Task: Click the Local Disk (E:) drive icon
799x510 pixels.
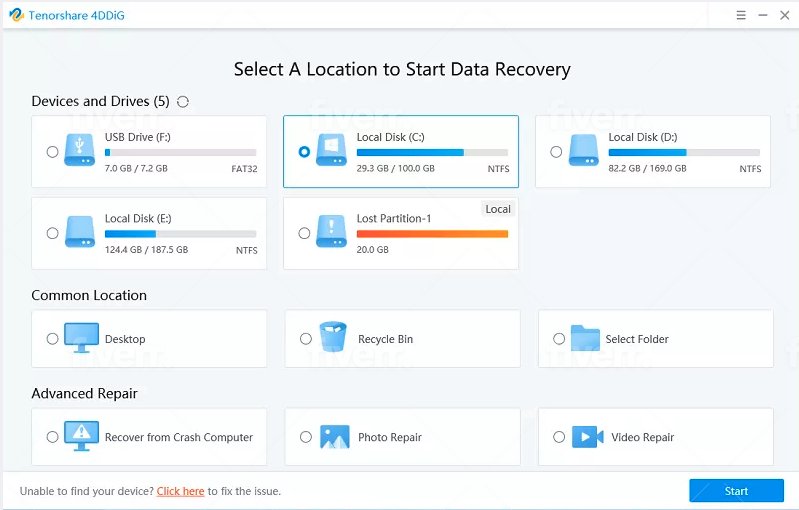Action: (x=79, y=231)
